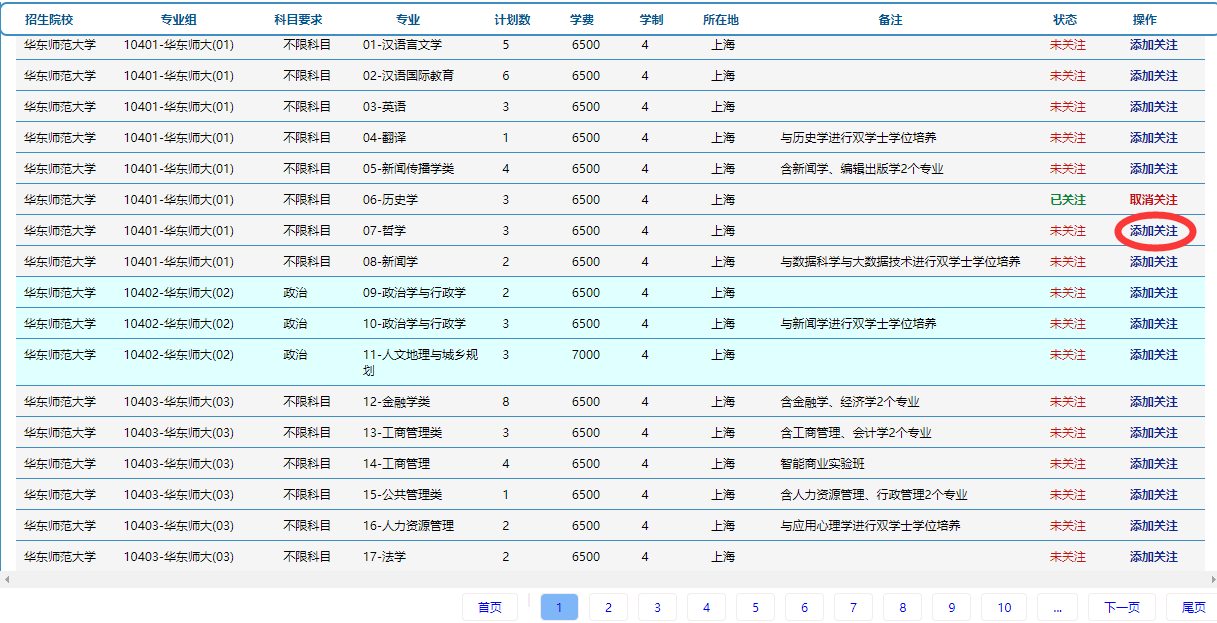
Task: Click 下一页 to go next page
Action: coord(1121,607)
